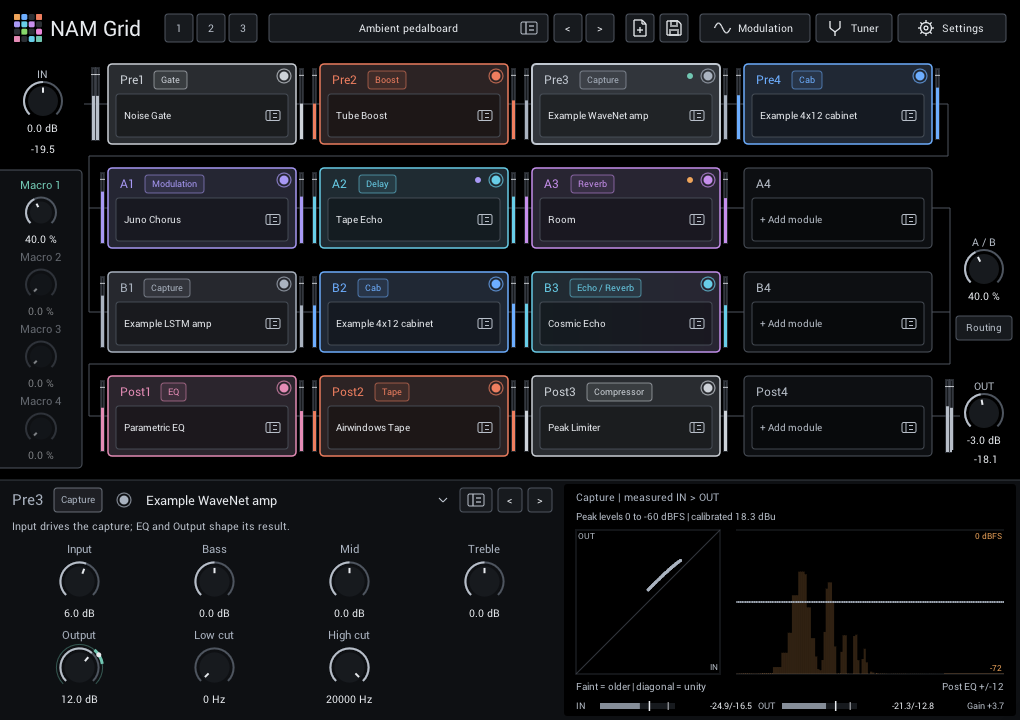The image size is (1020, 720).
Task: Select next capture in the Pre3 editor
Action: tap(539, 500)
